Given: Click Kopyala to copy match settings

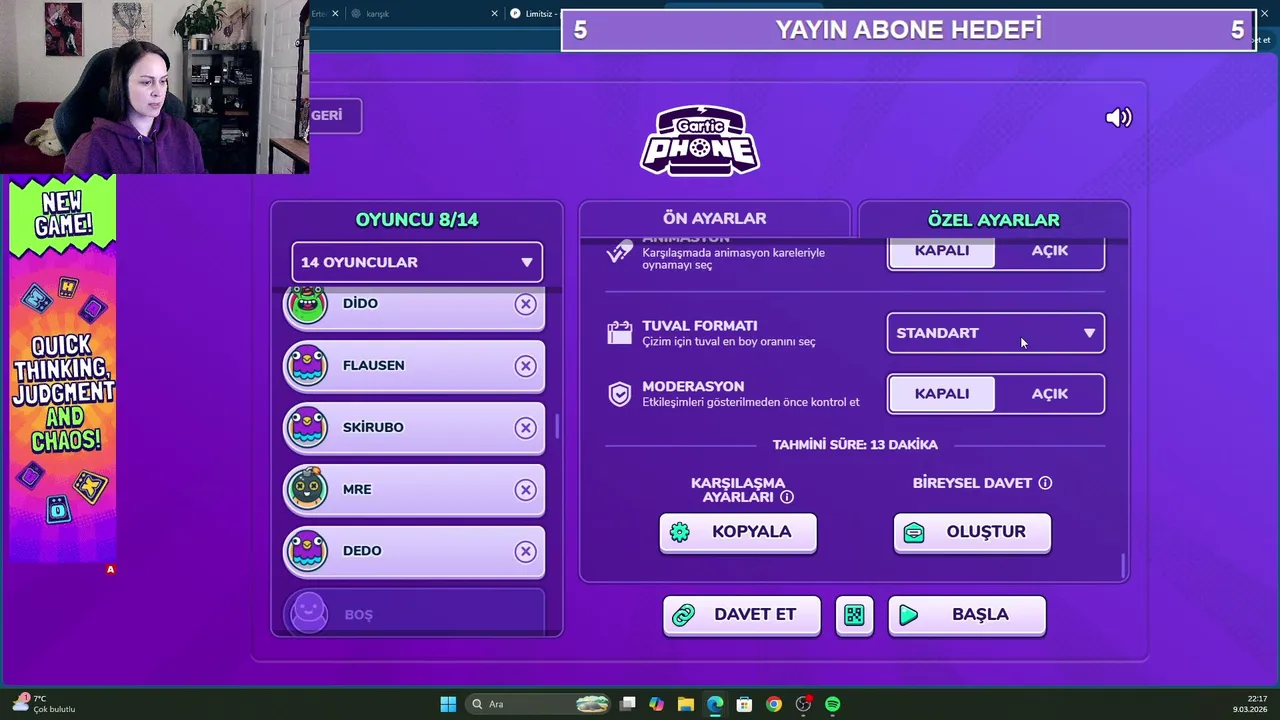Looking at the screenshot, I should pyautogui.click(x=738, y=532).
